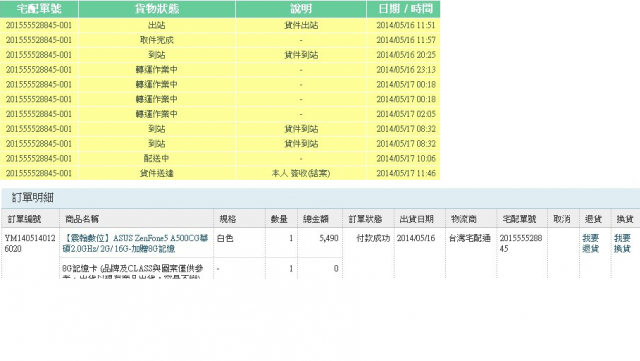Image resolution: width=640 pixels, height=361 pixels.
Task: Click 貨件到站 description in the 20:25 row
Action: tap(301, 55)
